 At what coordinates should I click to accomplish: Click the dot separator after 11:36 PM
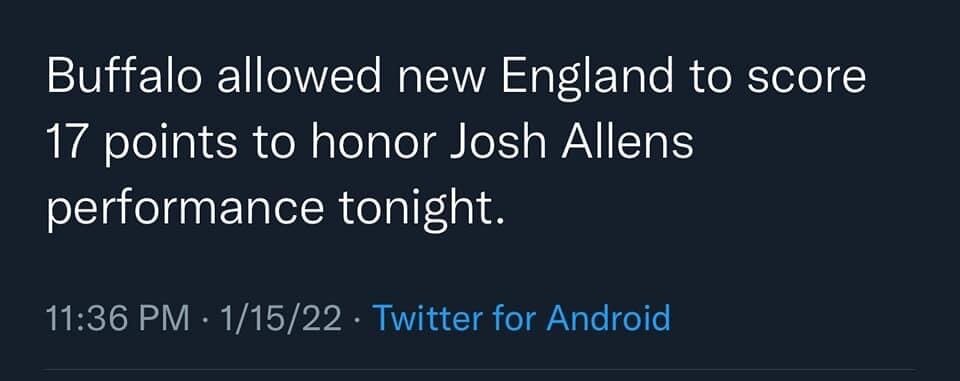coord(204,320)
